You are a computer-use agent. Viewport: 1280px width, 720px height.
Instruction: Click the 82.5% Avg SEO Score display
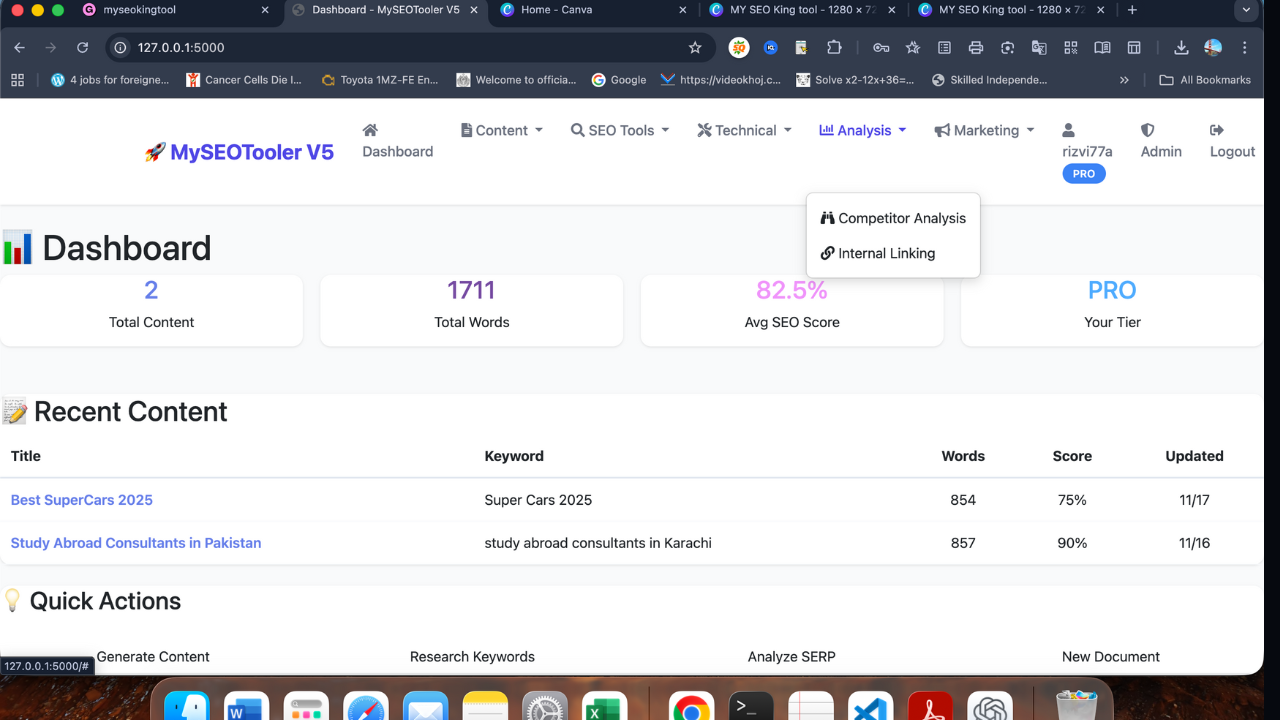(x=791, y=290)
